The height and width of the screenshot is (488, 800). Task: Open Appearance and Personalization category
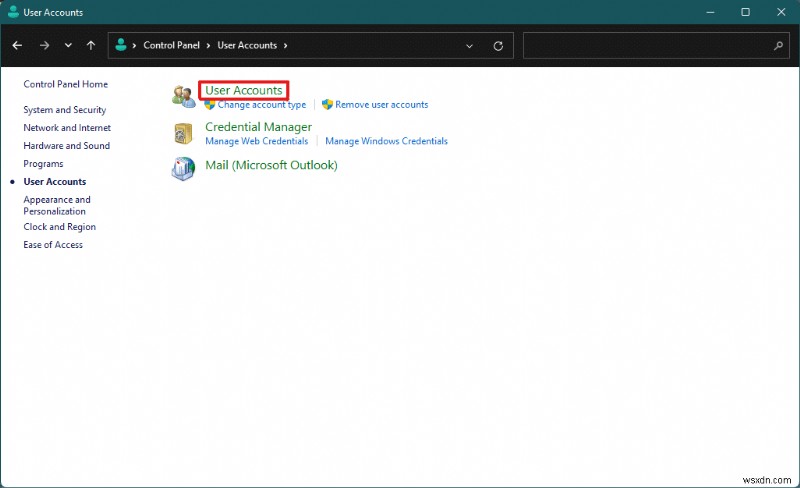[x=57, y=205]
